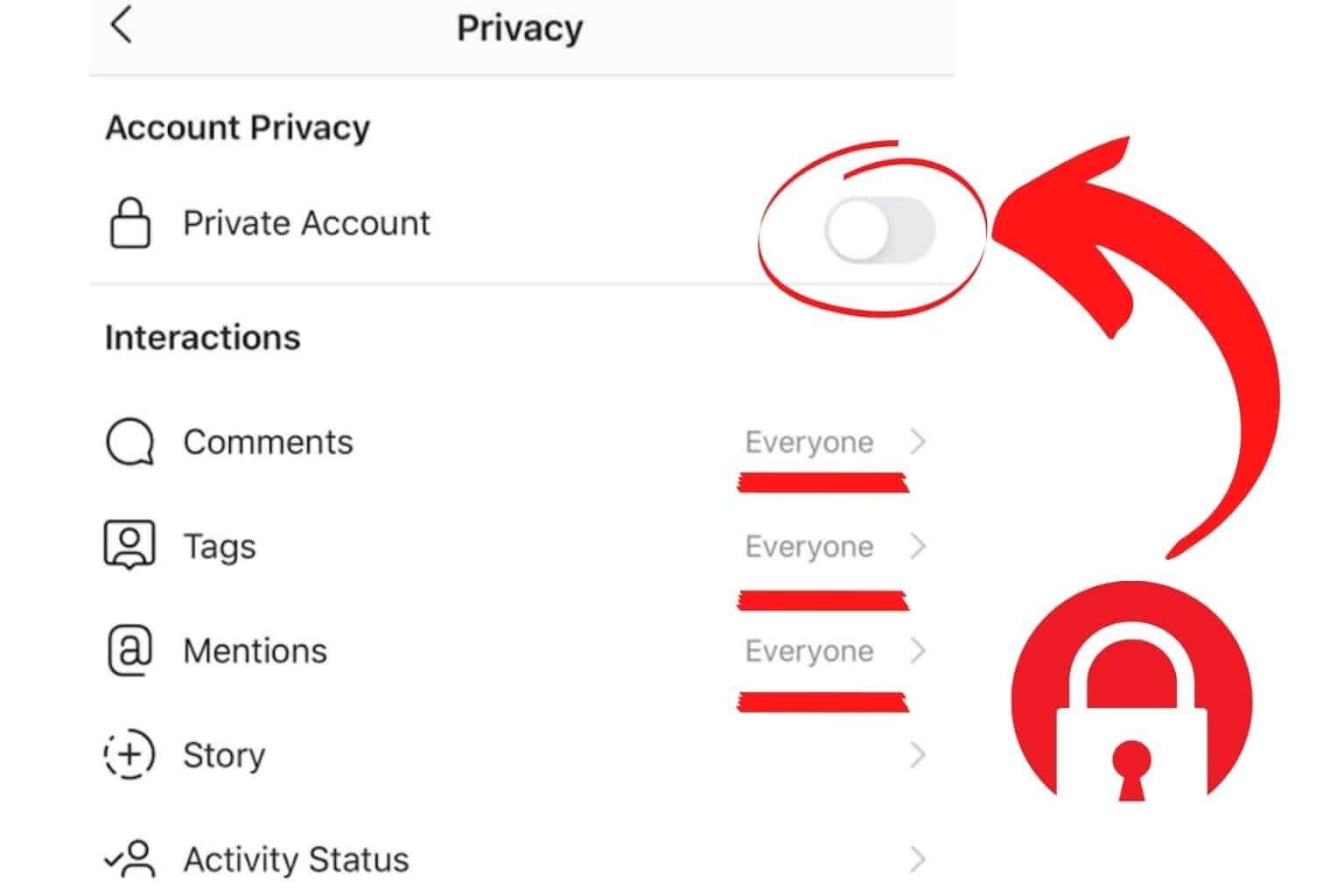Screen dimensions: 1344x896
Task: Select the Mentions @ symbol icon
Action: click(x=128, y=650)
